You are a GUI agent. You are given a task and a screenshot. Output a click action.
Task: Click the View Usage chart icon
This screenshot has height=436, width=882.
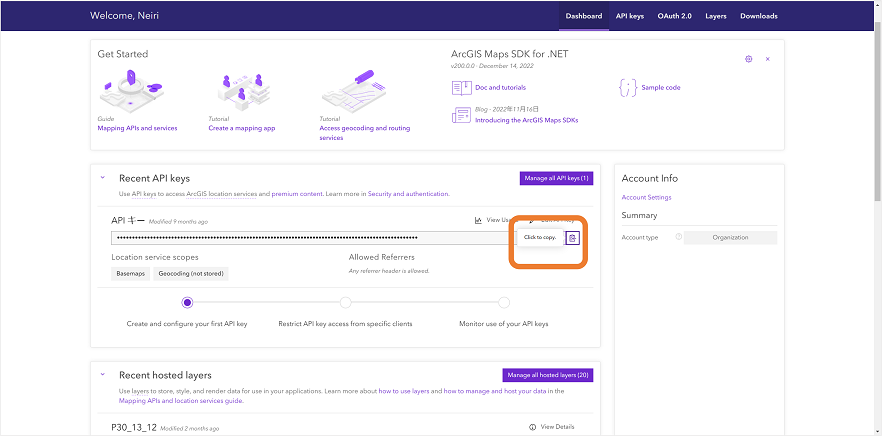[478, 220]
